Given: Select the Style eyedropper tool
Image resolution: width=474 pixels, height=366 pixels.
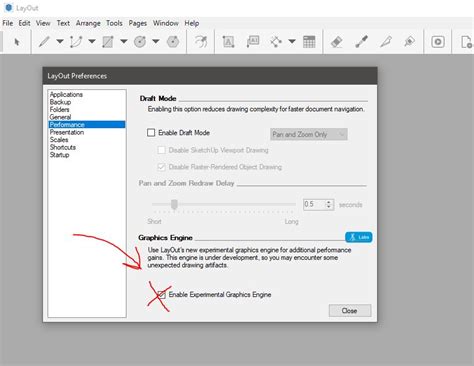Looking at the screenshot, I should (x=361, y=42).
